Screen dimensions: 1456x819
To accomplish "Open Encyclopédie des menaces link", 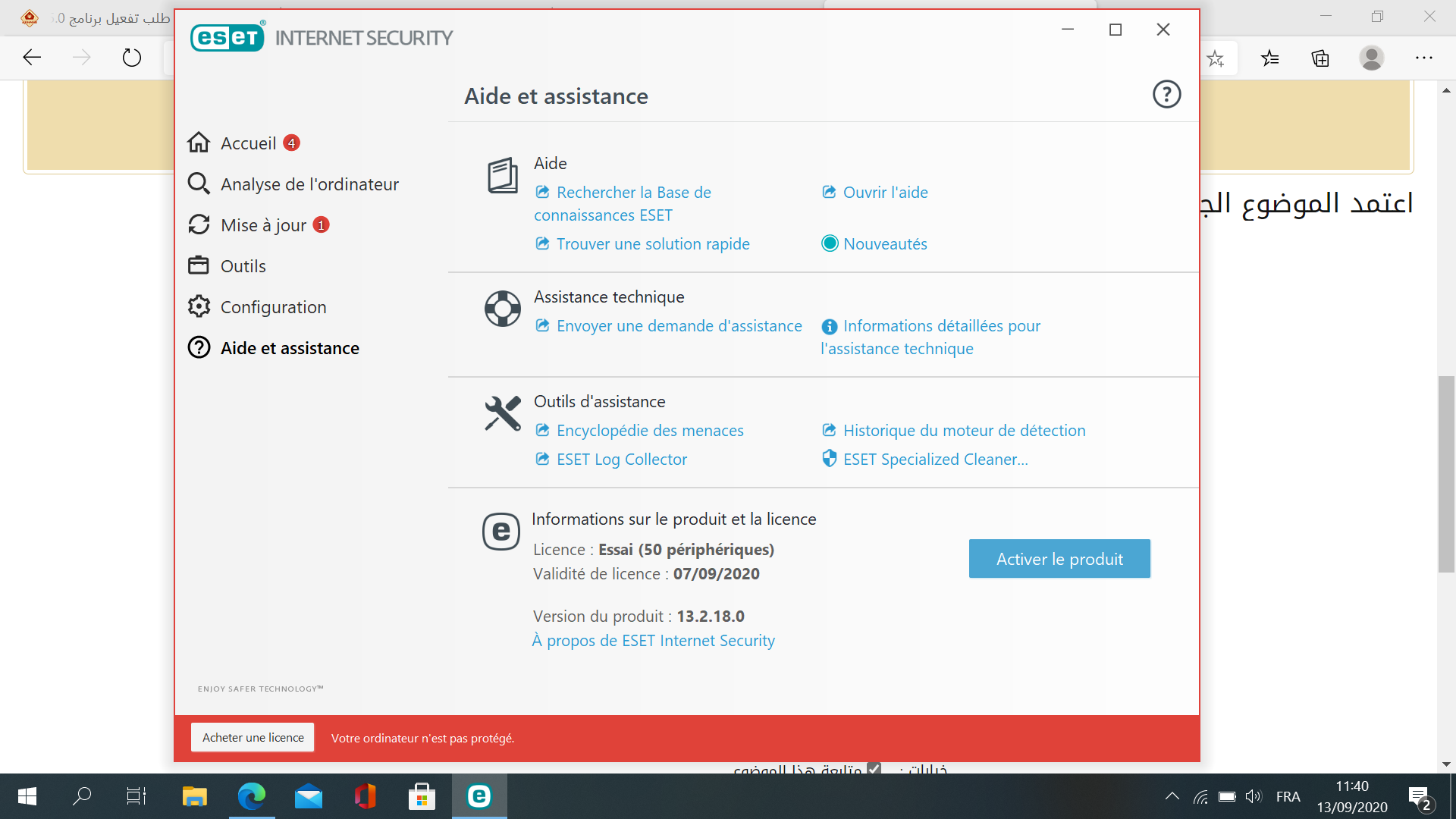I will 639,431.
